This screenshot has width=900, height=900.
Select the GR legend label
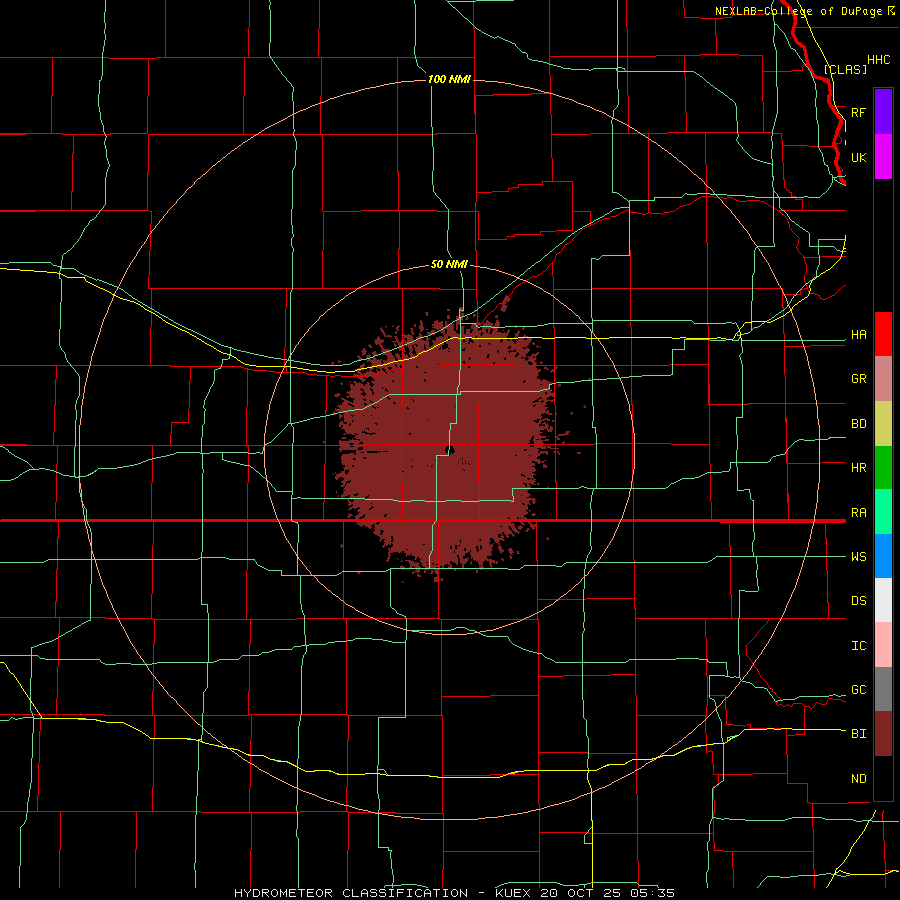(858, 379)
